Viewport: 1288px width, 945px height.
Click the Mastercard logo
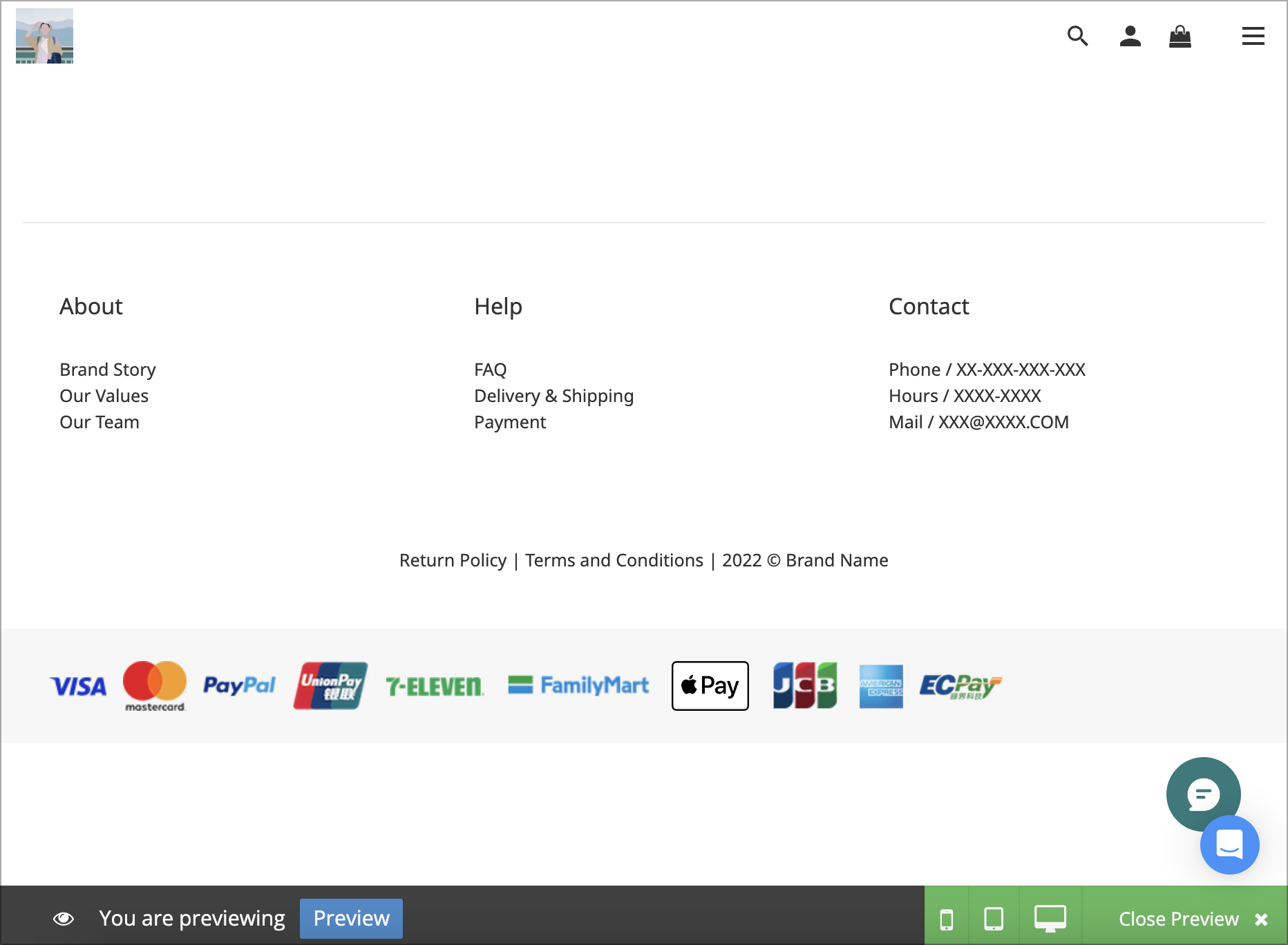[155, 686]
